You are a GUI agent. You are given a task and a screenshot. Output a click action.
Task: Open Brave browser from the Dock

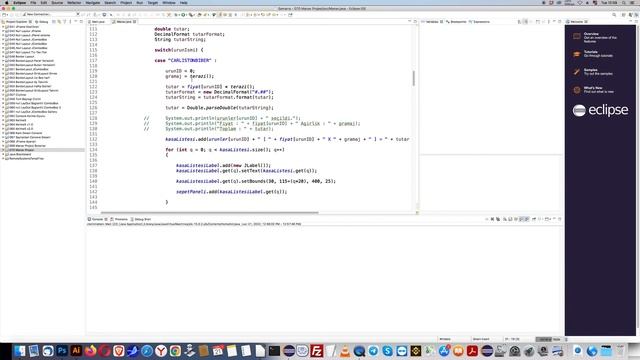119,351
